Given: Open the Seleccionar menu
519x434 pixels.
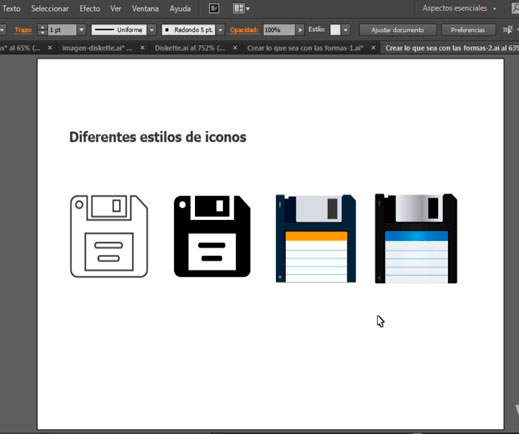Looking at the screenshot, I should pos(50,9).
